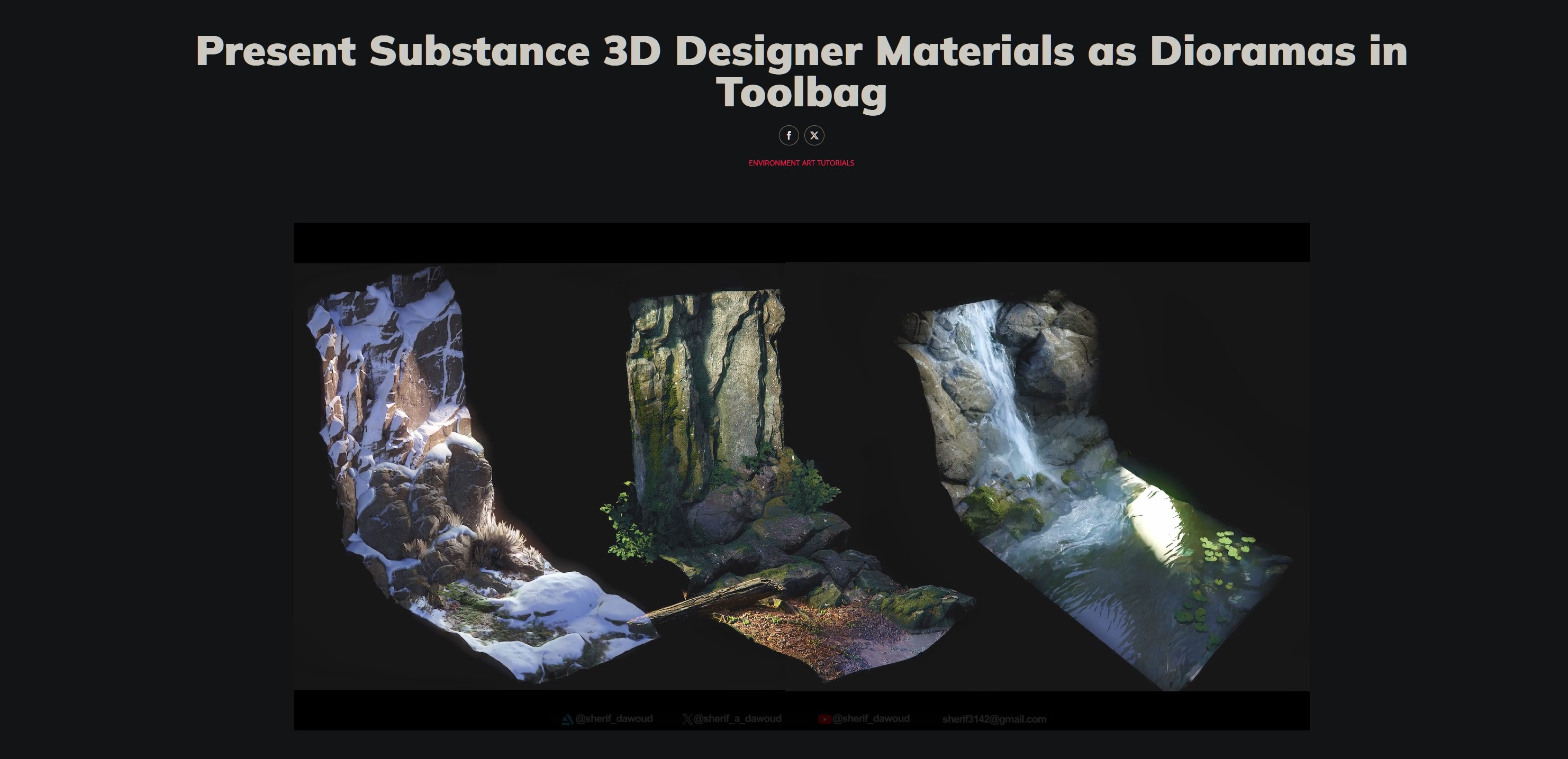
Task: Click the @sherif_a_dawoud X handle
Action: pyautogui.click(x=732, y=719)
